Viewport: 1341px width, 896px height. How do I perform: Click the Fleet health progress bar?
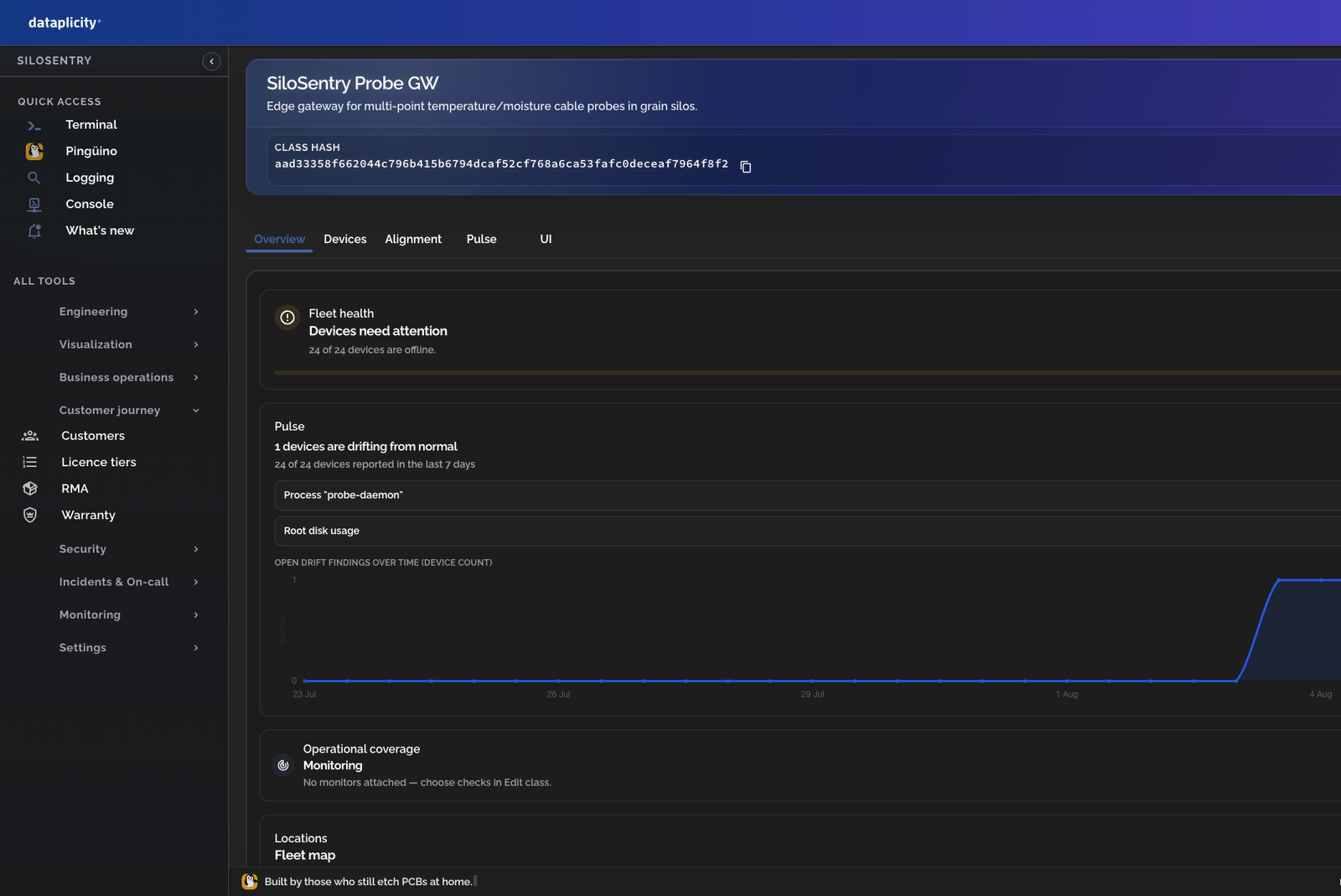coord(808,372)
